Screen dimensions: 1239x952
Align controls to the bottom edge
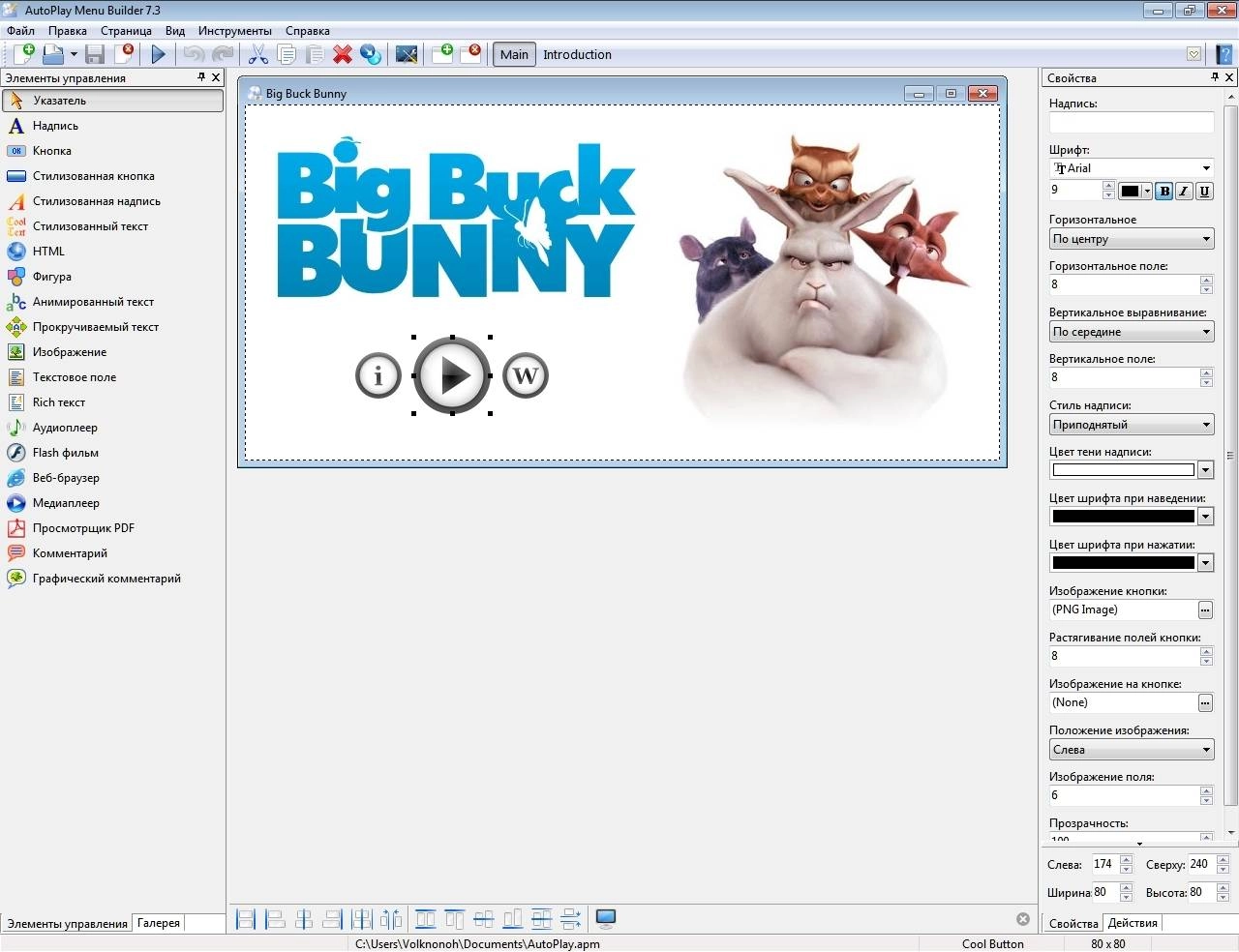512,919
